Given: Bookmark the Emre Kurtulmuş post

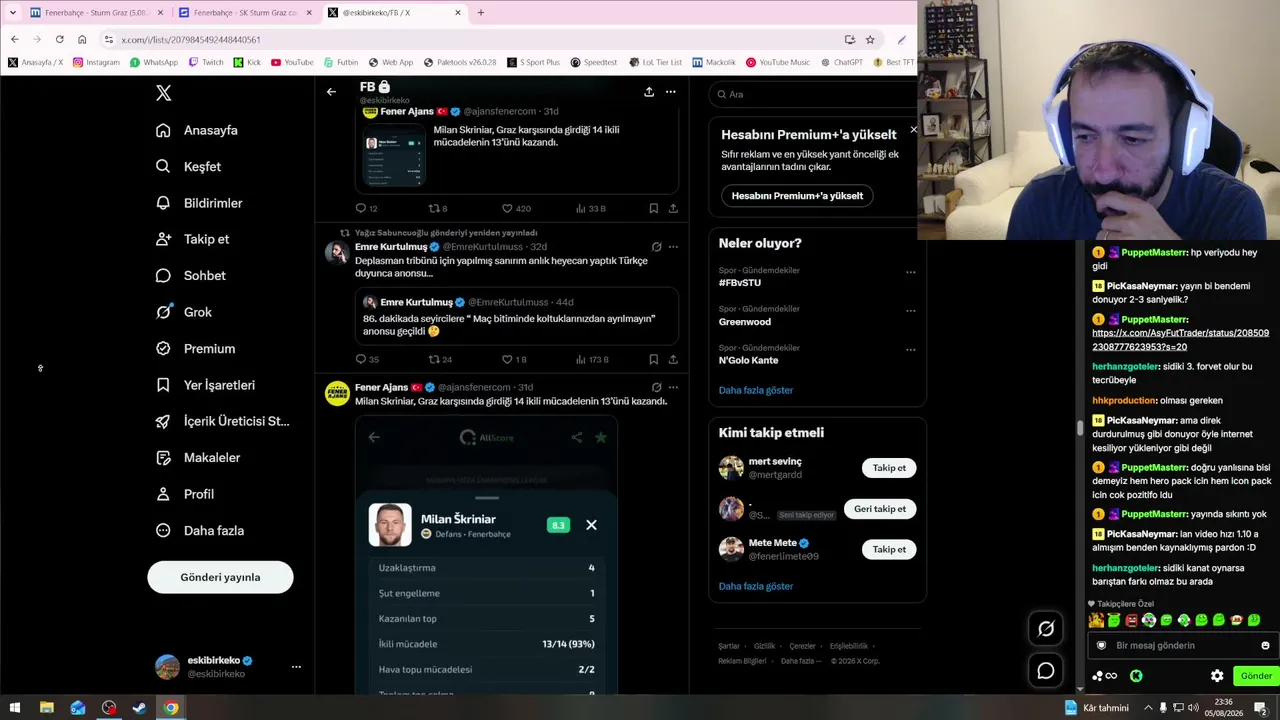Looking at the screenshot, I should 653,360.
